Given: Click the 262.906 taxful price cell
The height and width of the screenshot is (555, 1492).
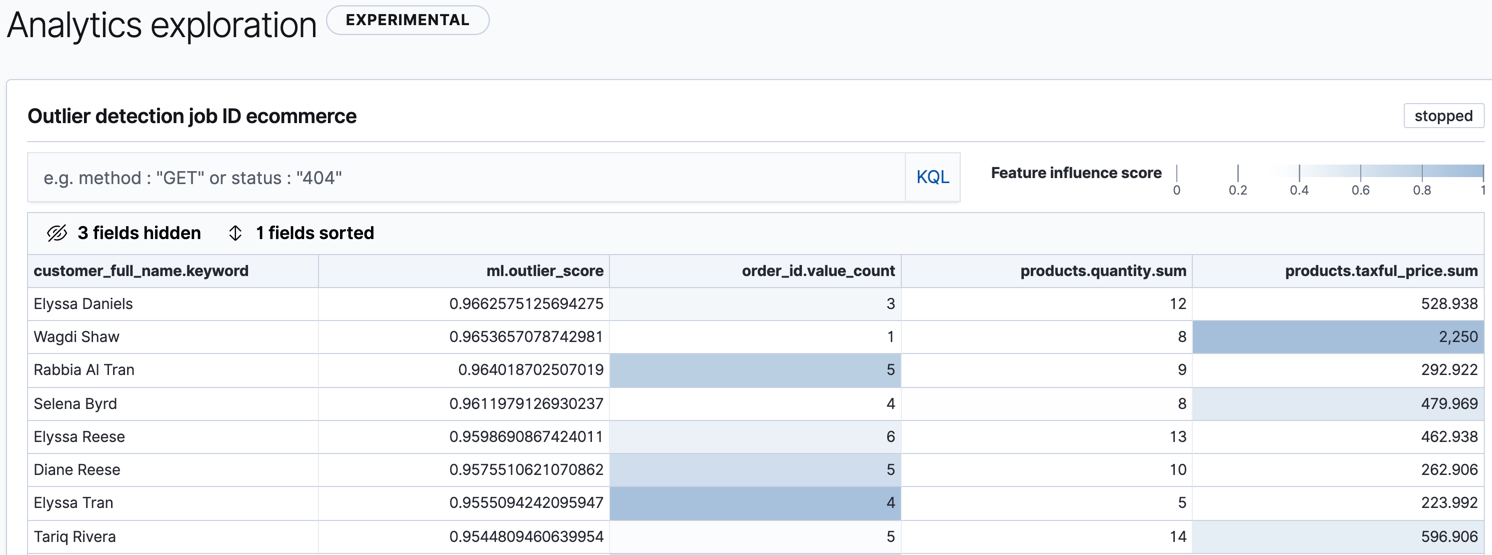Looking at the screenshot, I should point(1338,470).
